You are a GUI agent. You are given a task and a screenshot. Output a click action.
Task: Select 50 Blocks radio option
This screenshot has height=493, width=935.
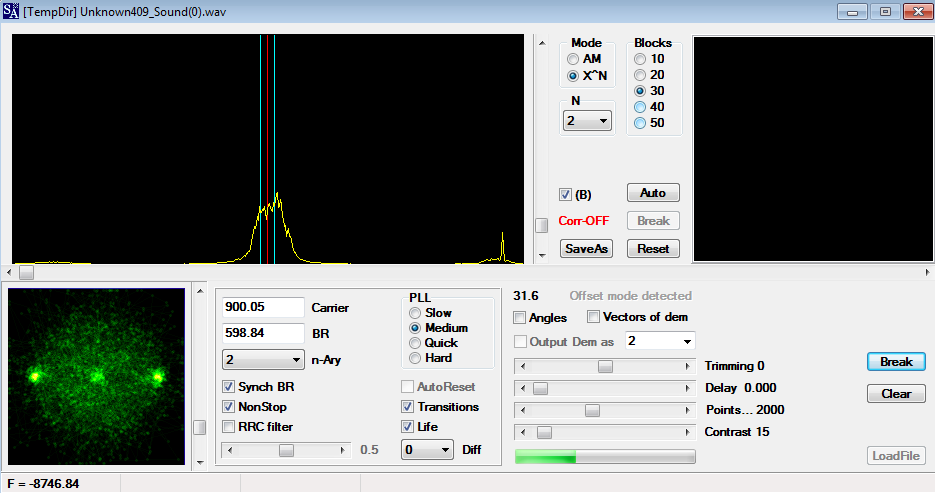pos(640,123)
